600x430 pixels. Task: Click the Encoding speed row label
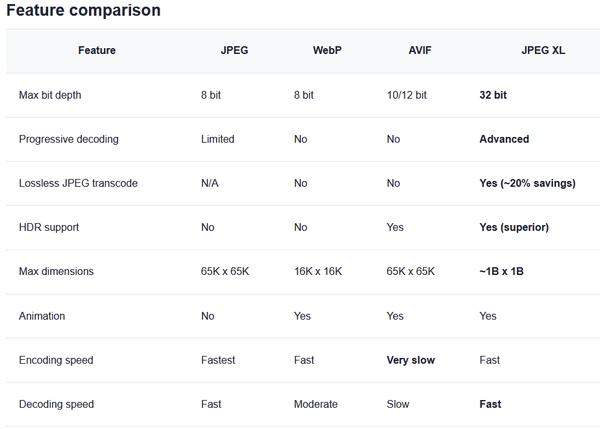[x=56, y=360]
